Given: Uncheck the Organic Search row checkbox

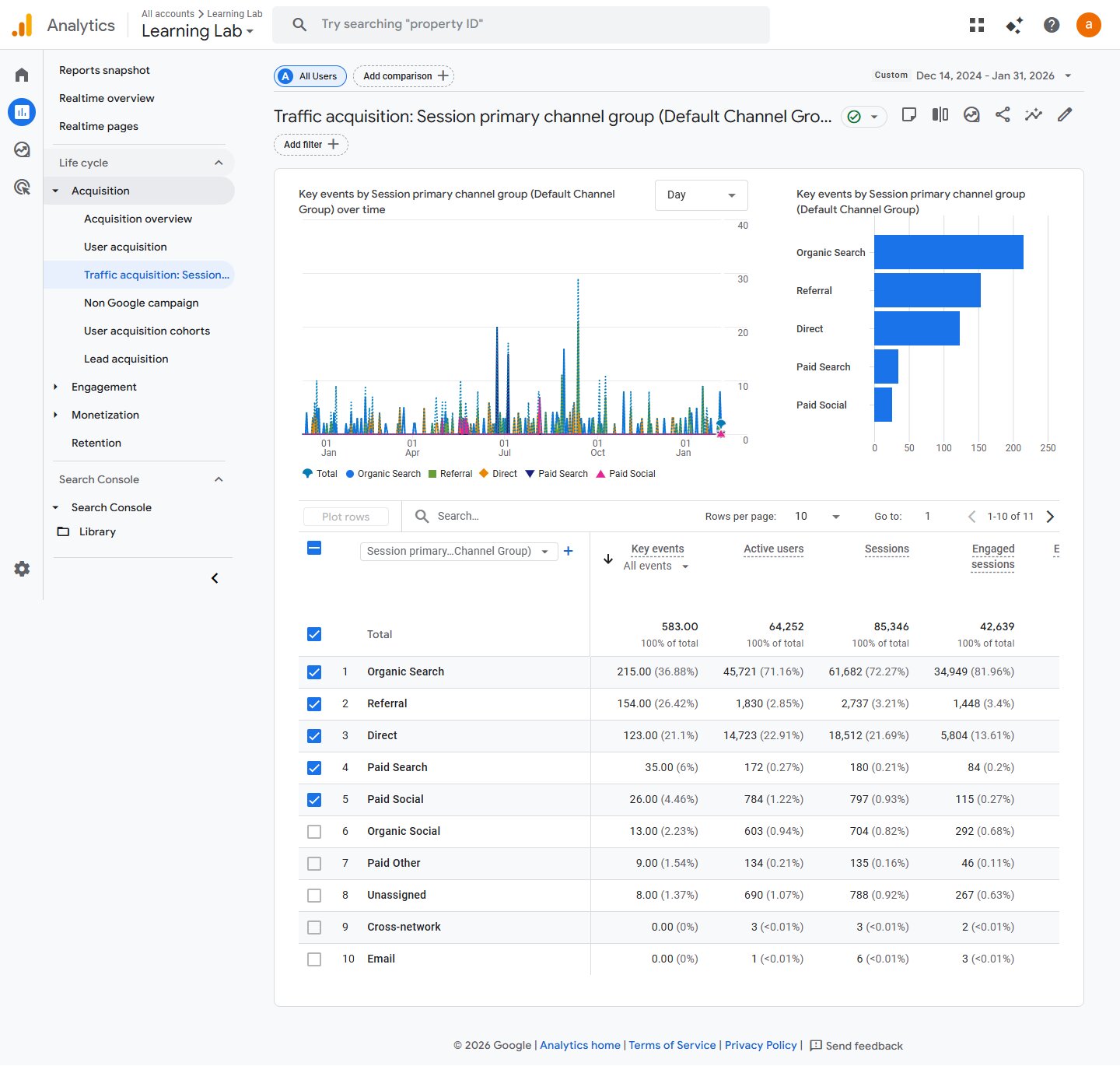Looking at the screenshot, I should 314,672.
